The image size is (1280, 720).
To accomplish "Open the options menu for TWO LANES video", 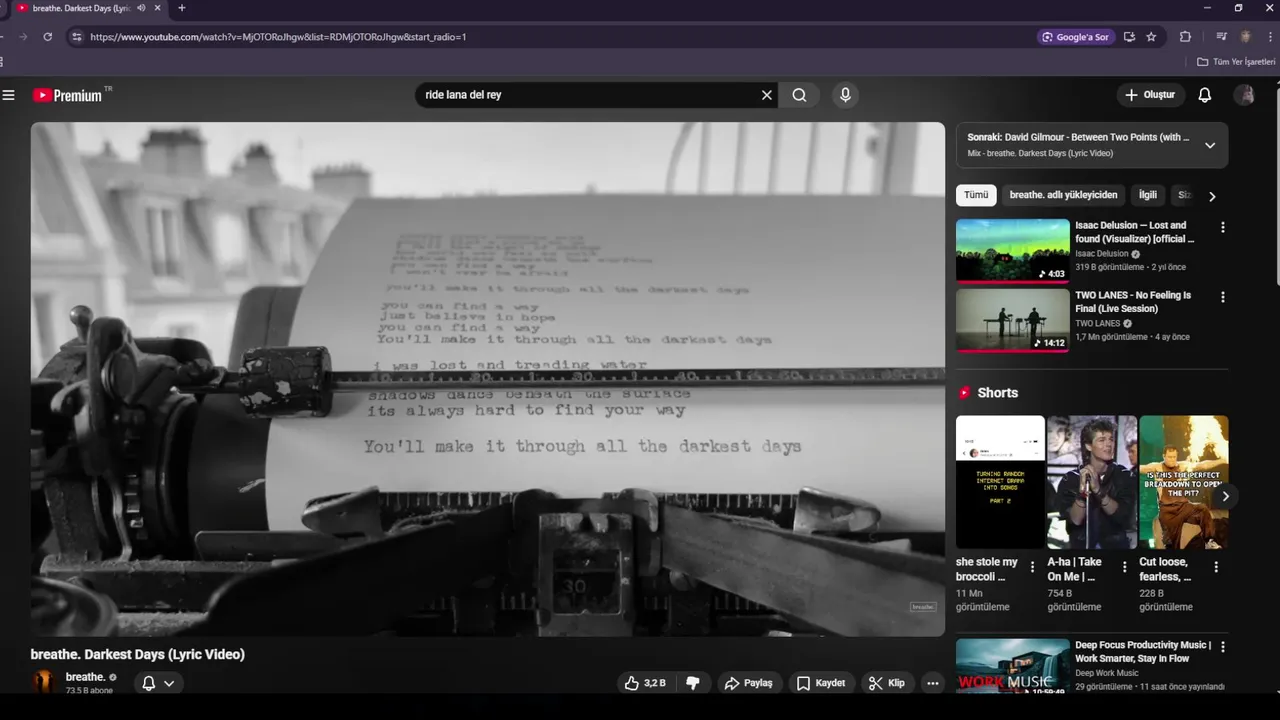I will click(1222, 298).
